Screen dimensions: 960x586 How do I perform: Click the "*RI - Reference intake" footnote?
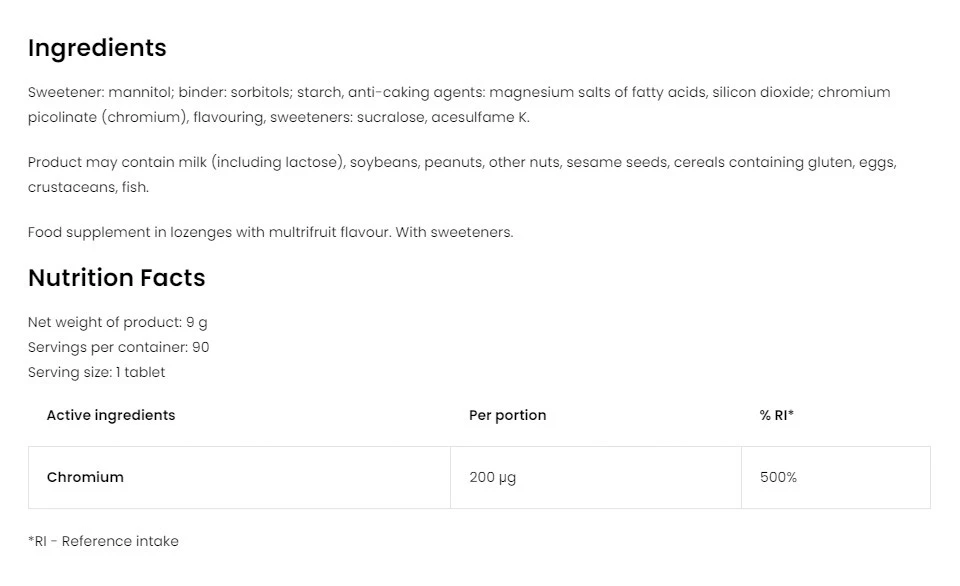(x=103, y=541)
